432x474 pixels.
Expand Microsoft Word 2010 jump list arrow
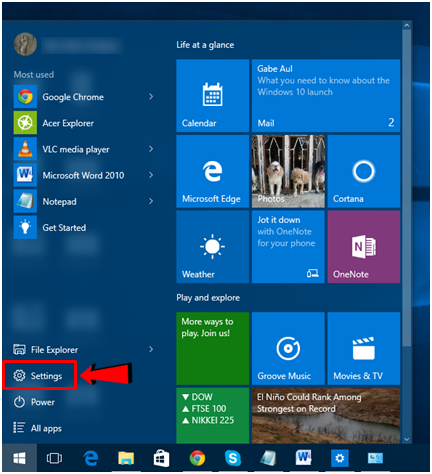(x=151, y=175)
